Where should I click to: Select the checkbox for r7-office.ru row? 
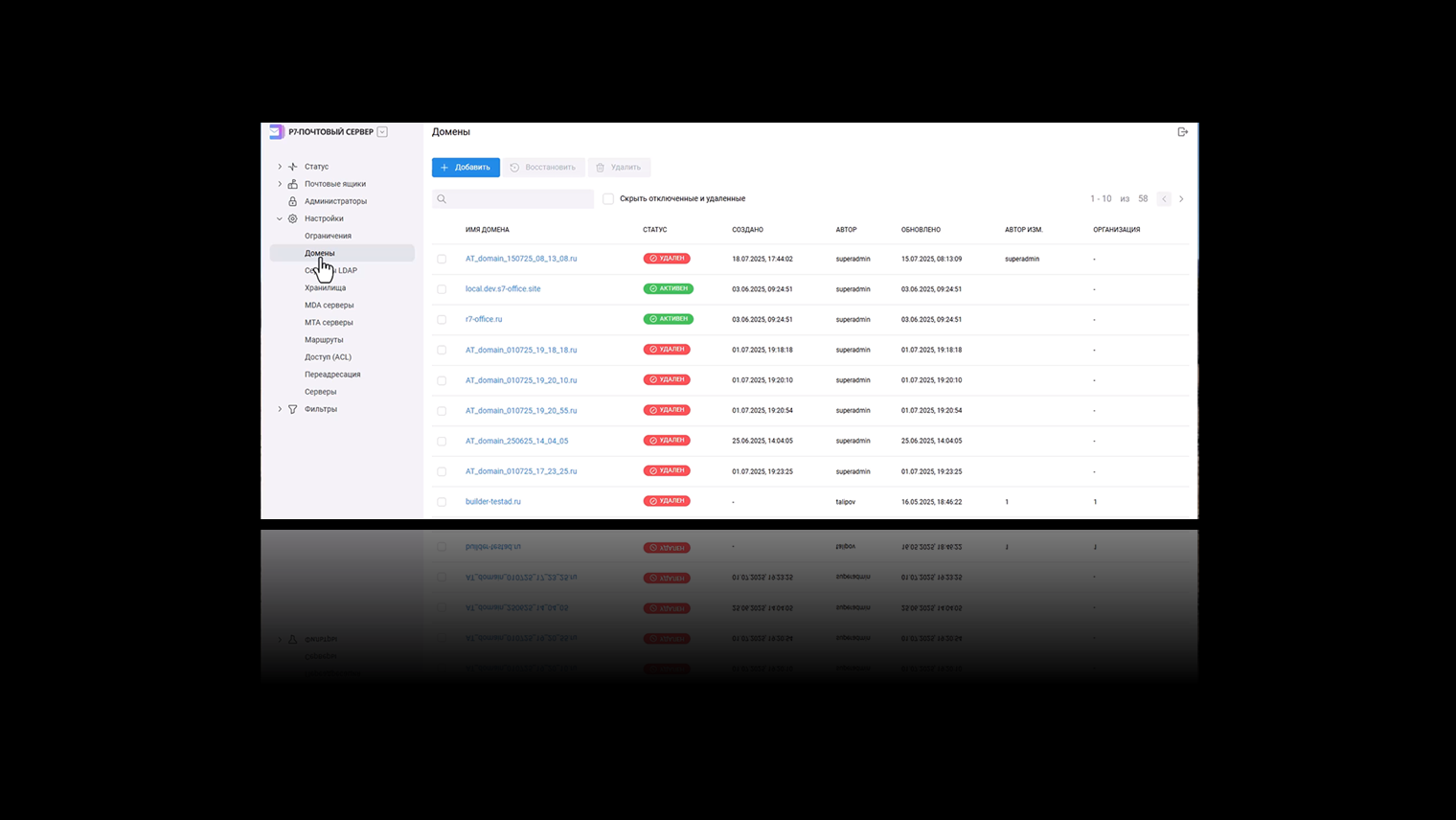click(x=442, y=320)
